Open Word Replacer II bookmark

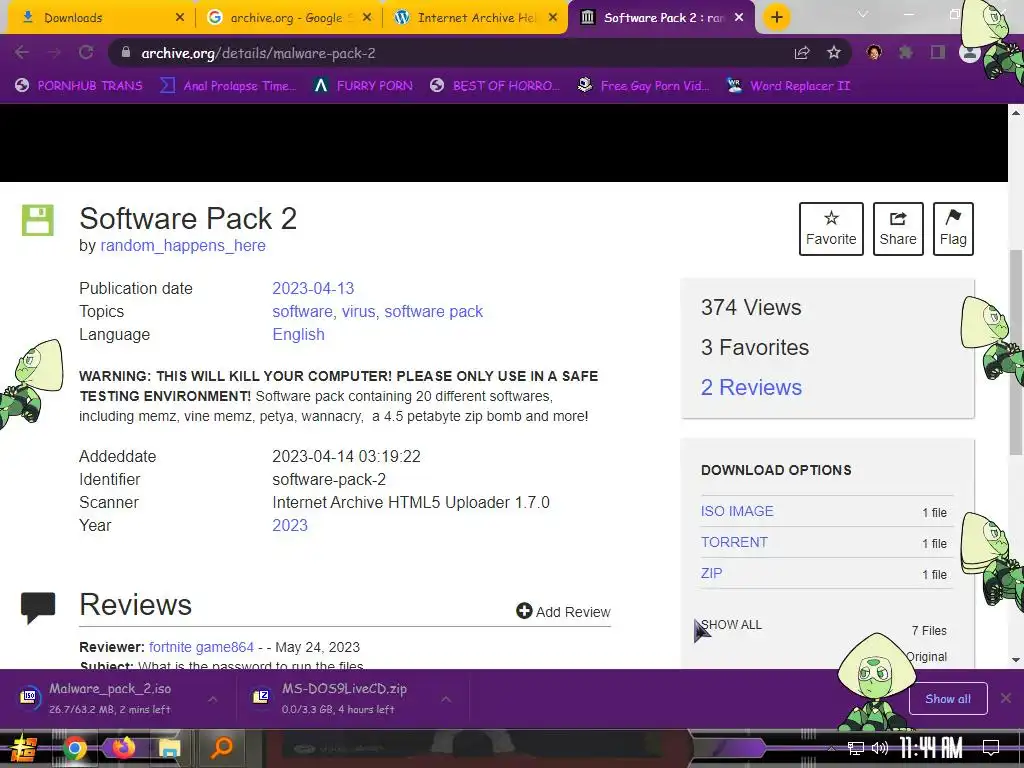(x=789, y=86)
